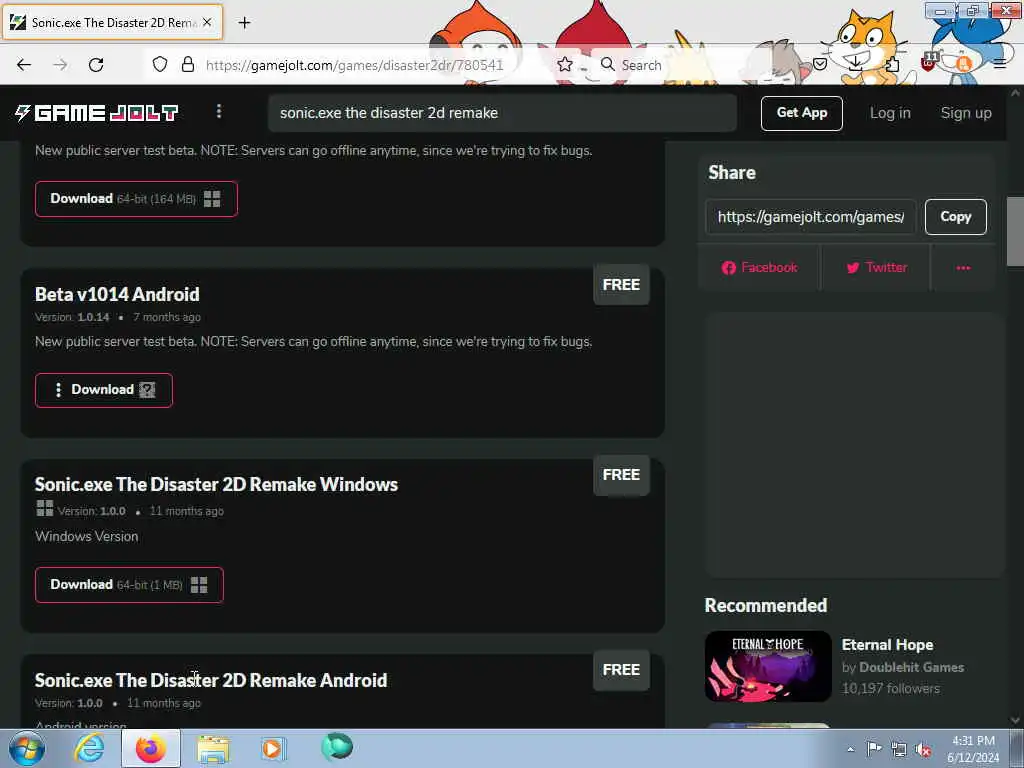Focus the Firefox Search box
Image resolution: width=1024 pixels, height=768 pixels.
(641, 65)
